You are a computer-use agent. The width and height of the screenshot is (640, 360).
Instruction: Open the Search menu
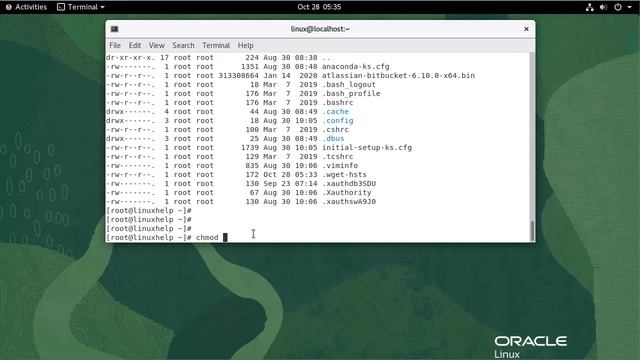183,45
